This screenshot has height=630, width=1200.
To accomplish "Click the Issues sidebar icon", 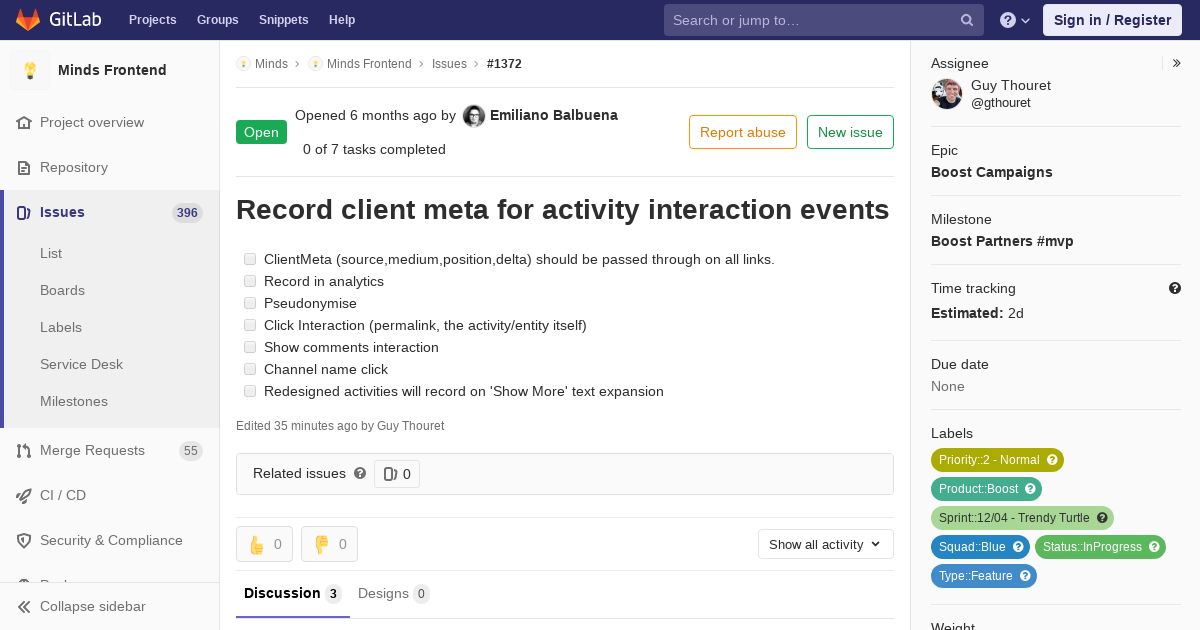I will click(x=24, y=213).
